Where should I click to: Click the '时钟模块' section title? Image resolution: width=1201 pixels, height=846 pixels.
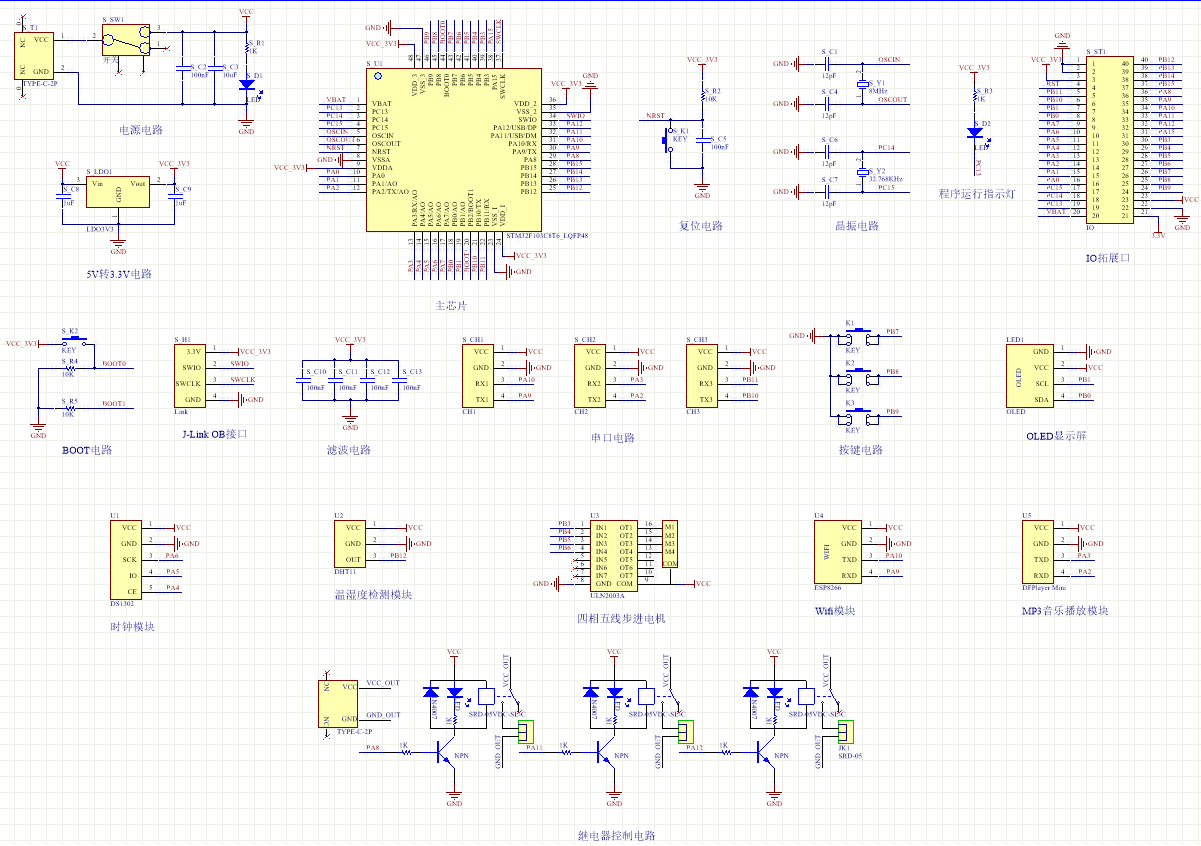click(x=133, y=627)
